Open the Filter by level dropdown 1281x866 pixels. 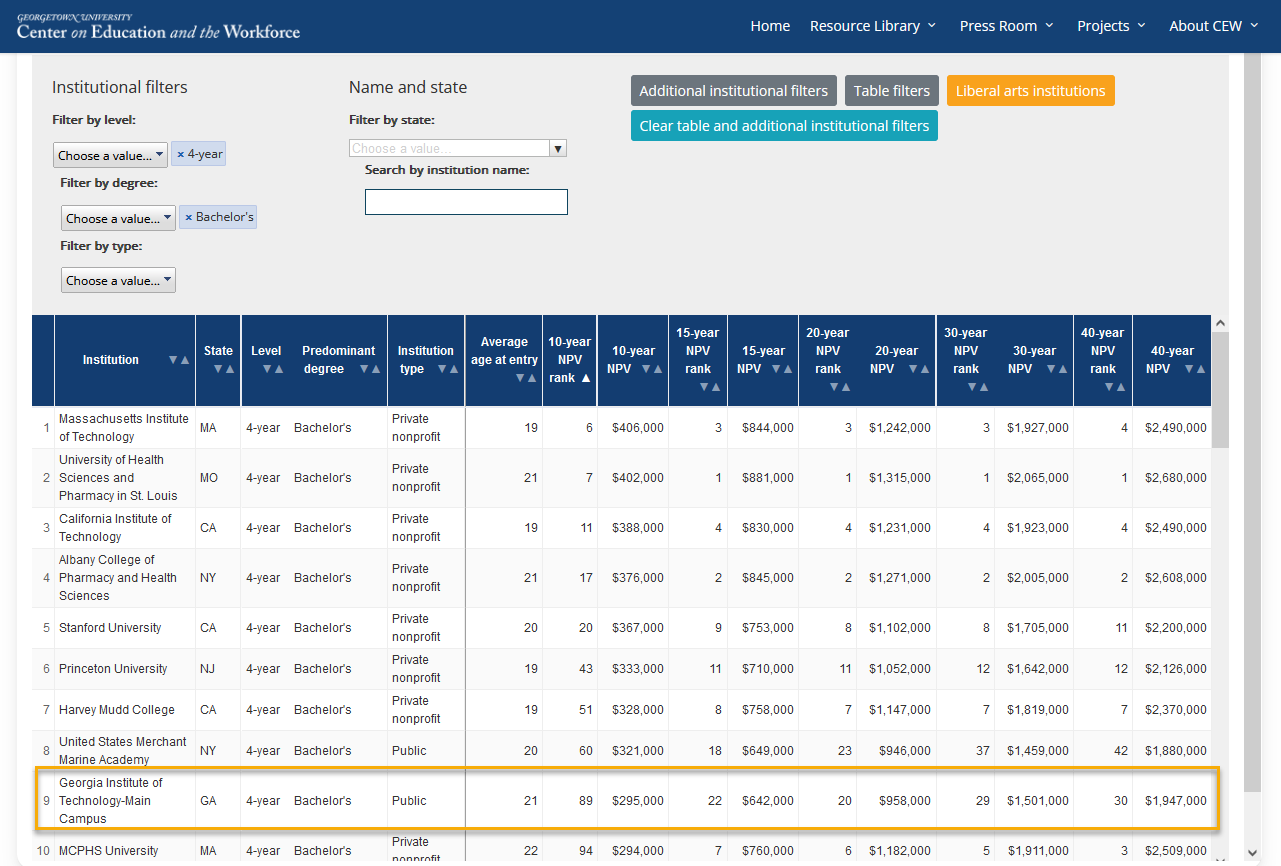110,155
